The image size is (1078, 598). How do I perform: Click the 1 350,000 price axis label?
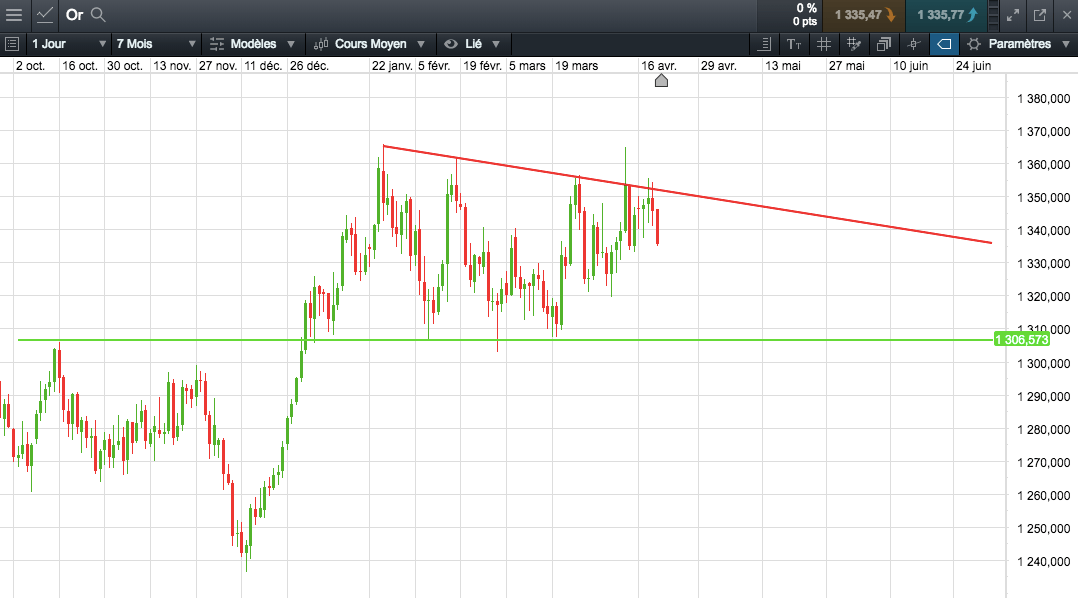click(1044, 198)
